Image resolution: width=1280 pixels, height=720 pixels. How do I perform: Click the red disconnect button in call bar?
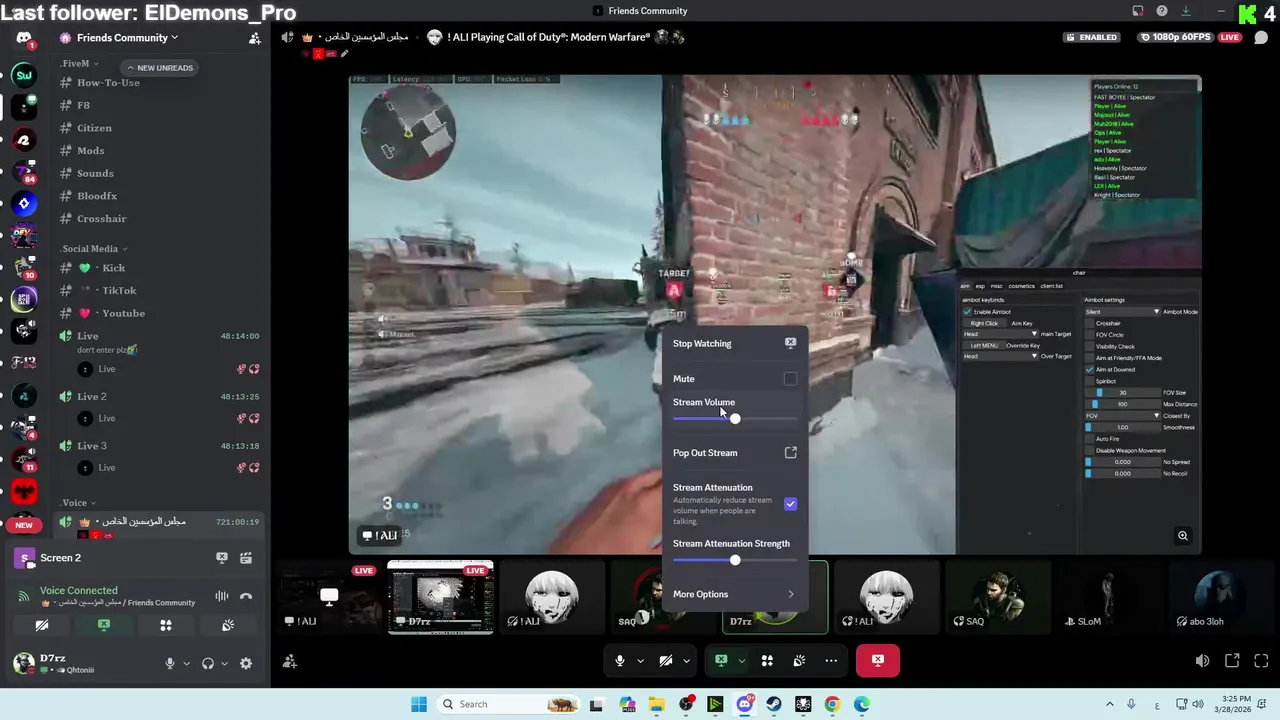(877, 660)
